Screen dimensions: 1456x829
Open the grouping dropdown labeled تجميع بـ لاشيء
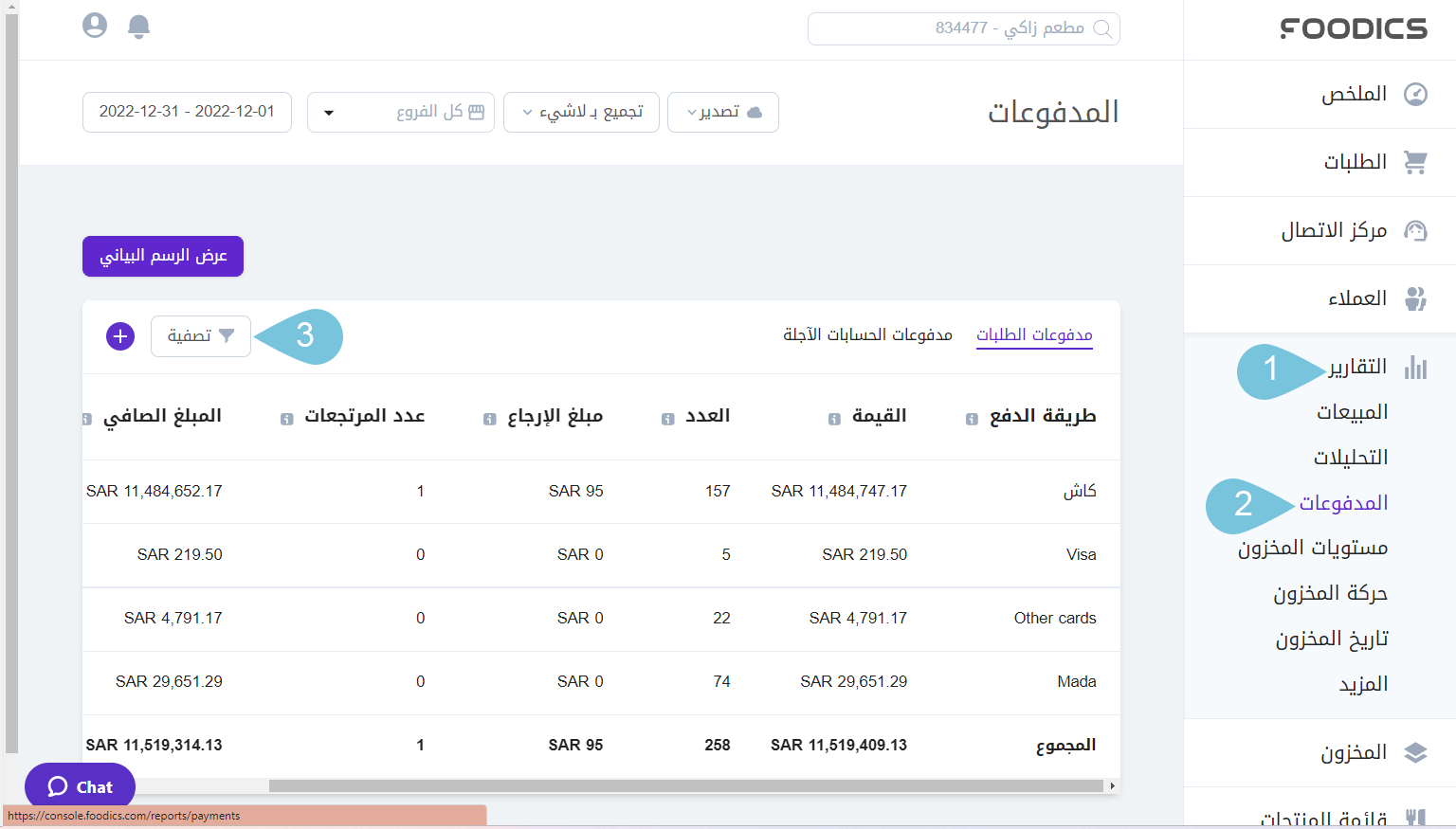pyautogui.click(x=581, y=112)
